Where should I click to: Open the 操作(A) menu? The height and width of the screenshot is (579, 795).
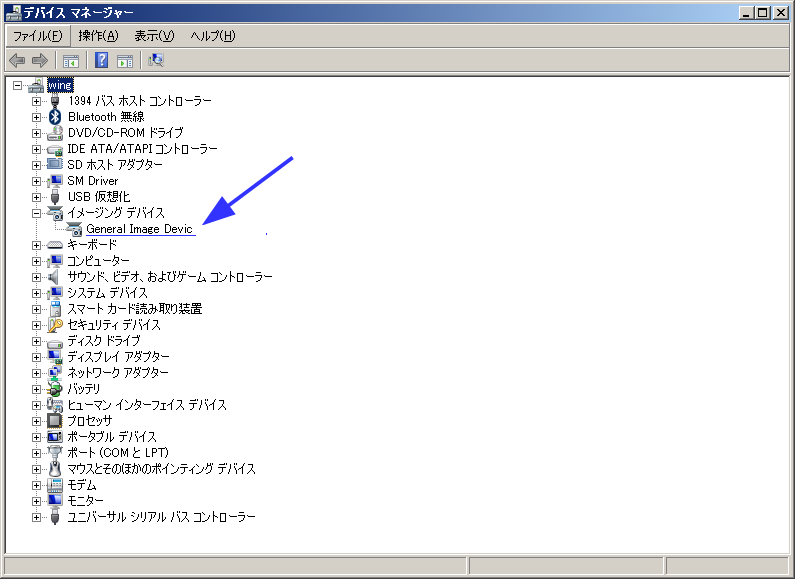pyautogui.click(x=98, y=36)
